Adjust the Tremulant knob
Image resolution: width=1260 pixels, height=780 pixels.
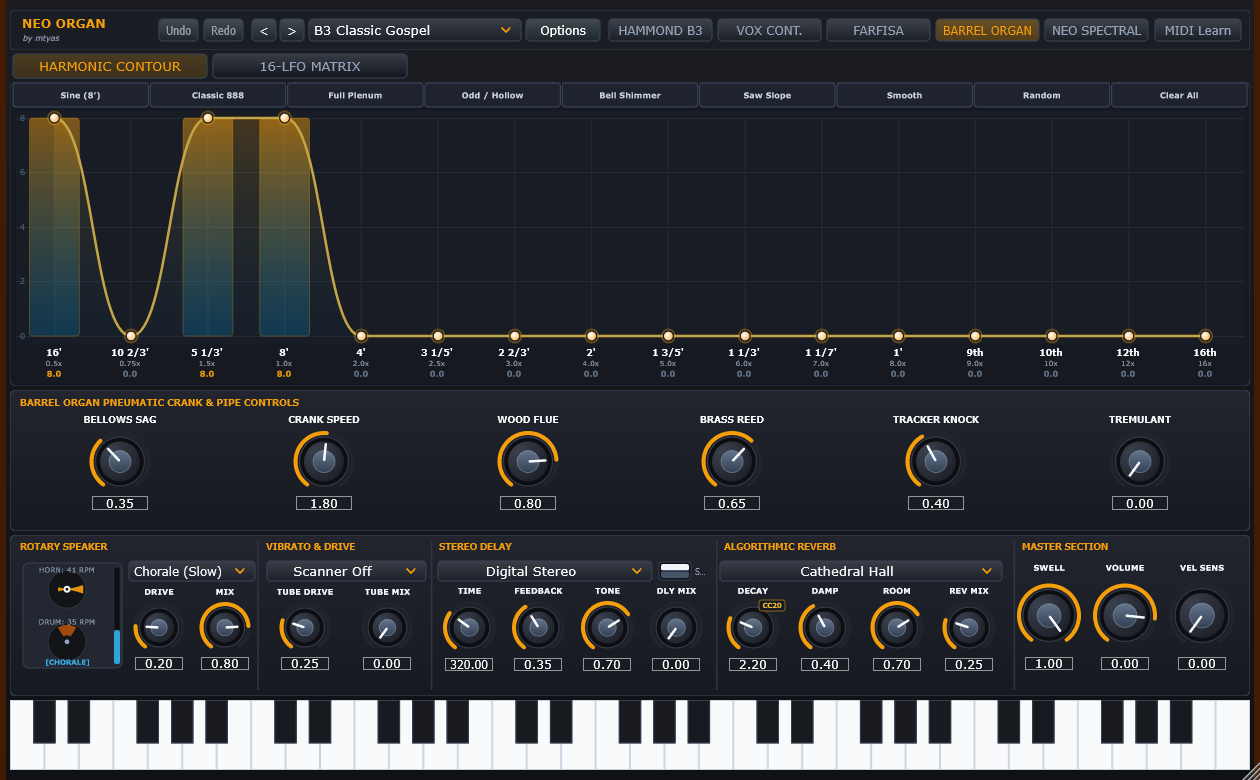(x=1140, y=462)
